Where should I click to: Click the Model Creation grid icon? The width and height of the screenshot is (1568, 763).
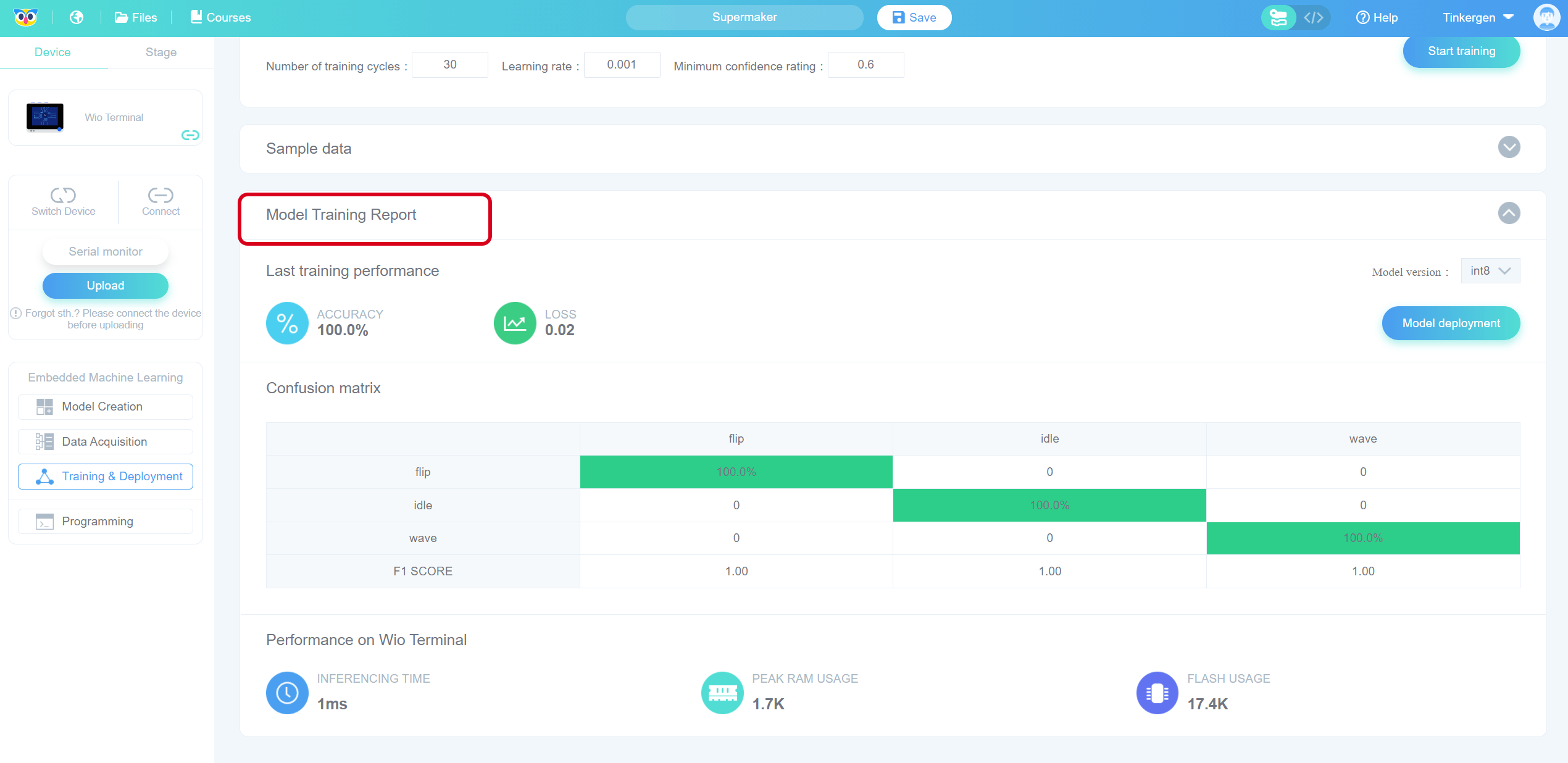click(44, 407)
